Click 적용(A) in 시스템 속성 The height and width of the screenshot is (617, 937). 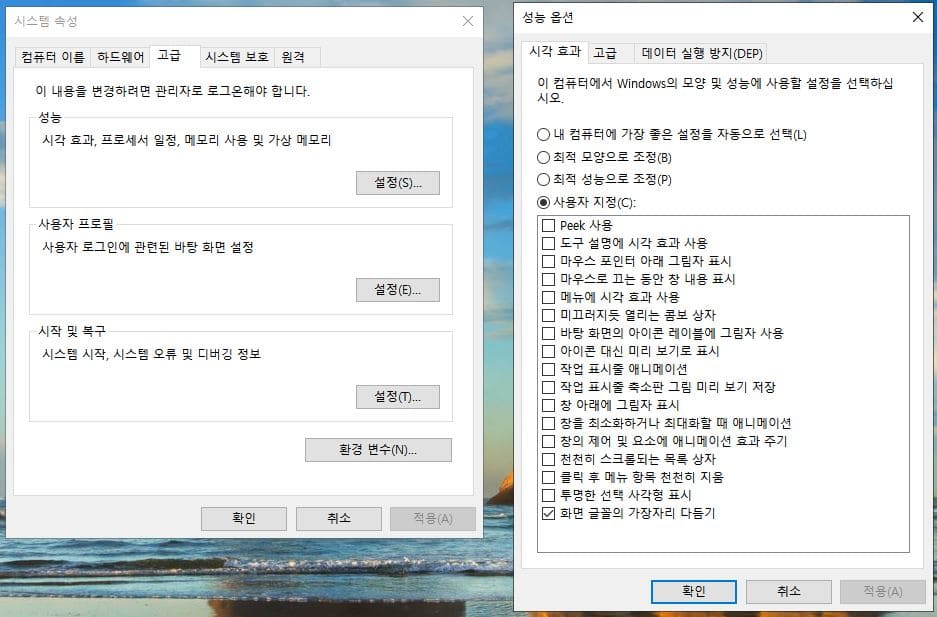coord(433,518)
